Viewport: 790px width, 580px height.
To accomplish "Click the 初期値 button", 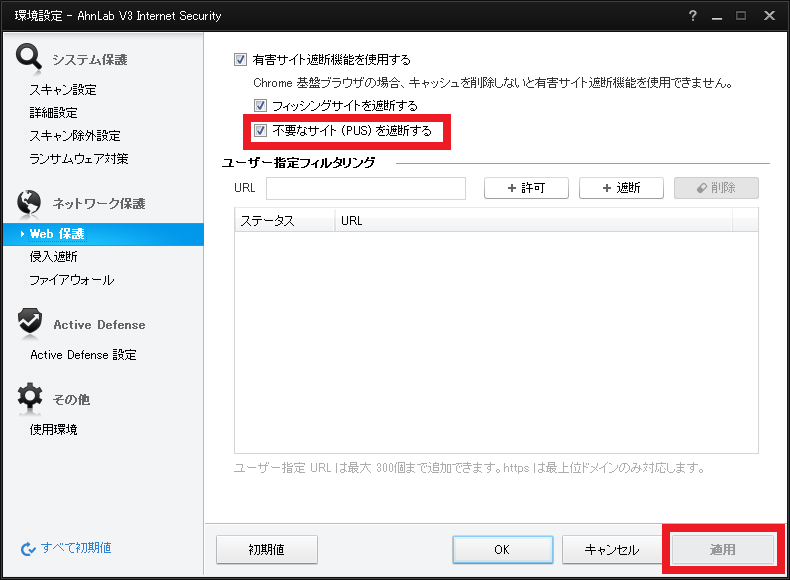I will pyautogui.click(x=267, y=549).
